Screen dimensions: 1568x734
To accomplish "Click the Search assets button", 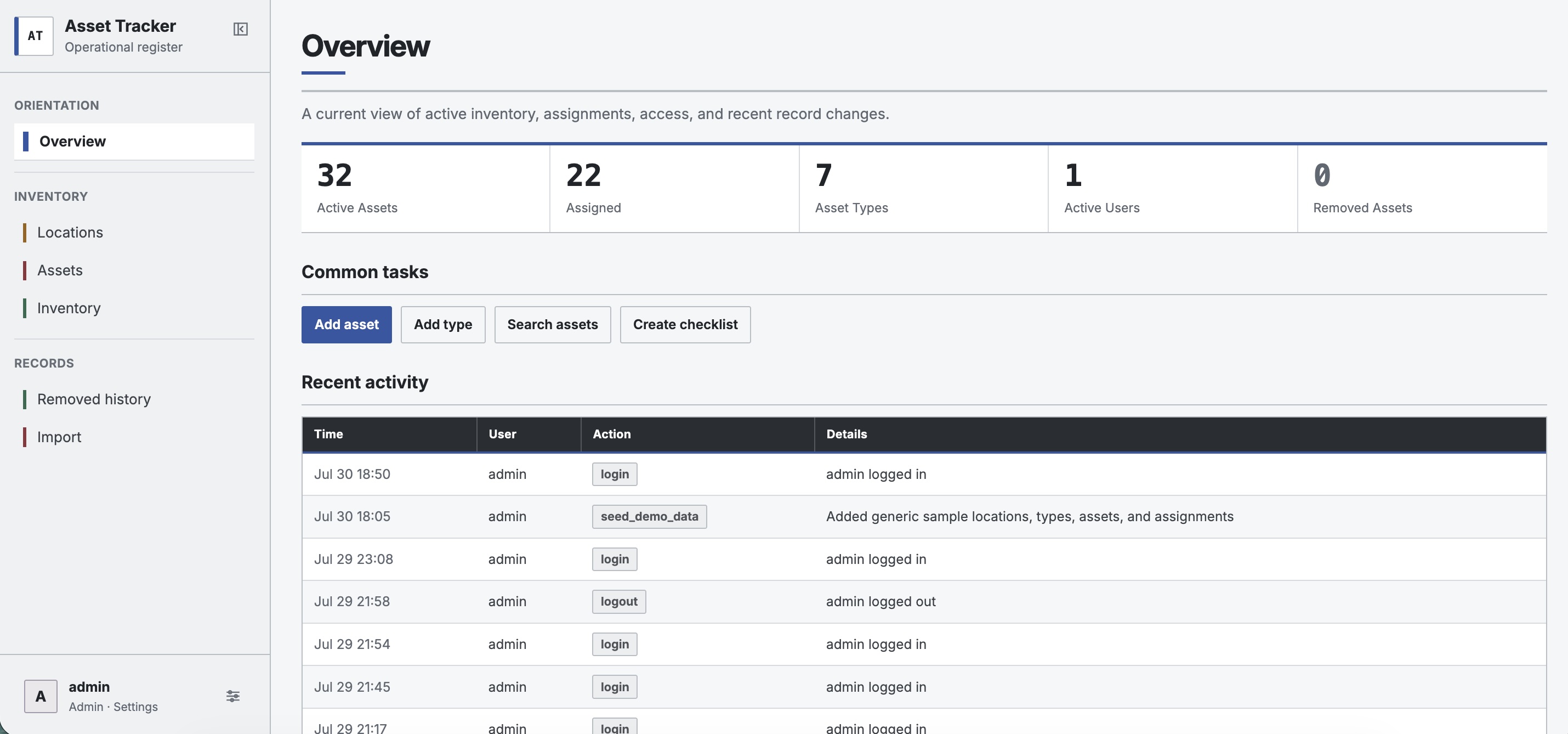I will pos(552,325).
